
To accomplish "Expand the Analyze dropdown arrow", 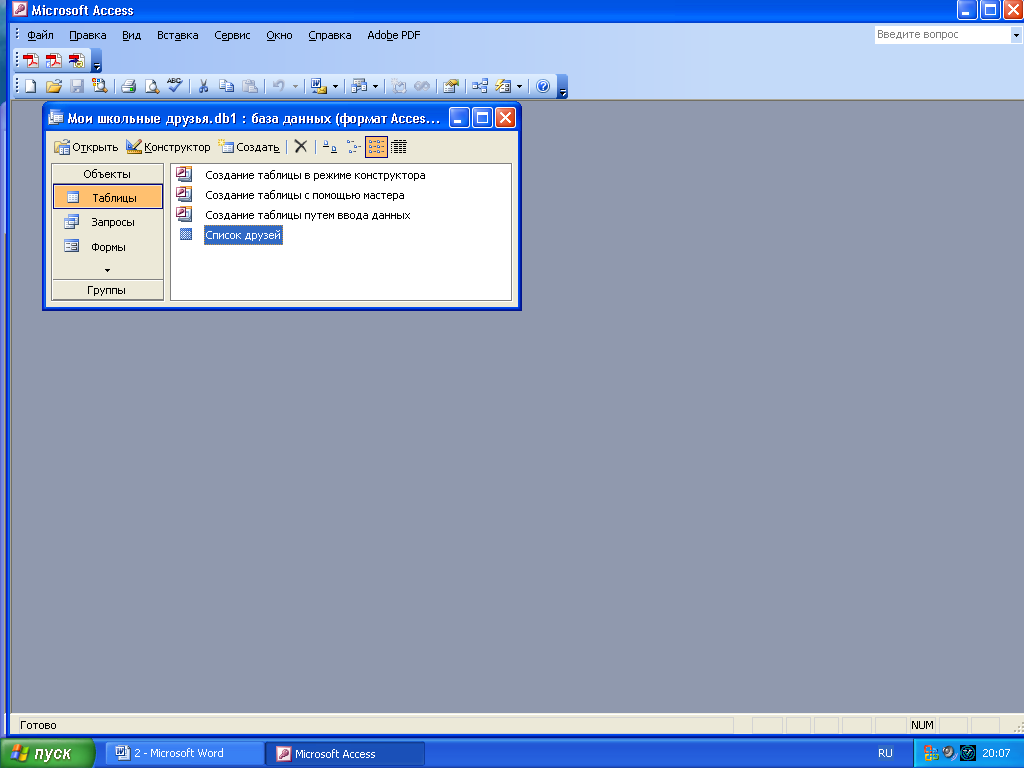I will (376, 86).
